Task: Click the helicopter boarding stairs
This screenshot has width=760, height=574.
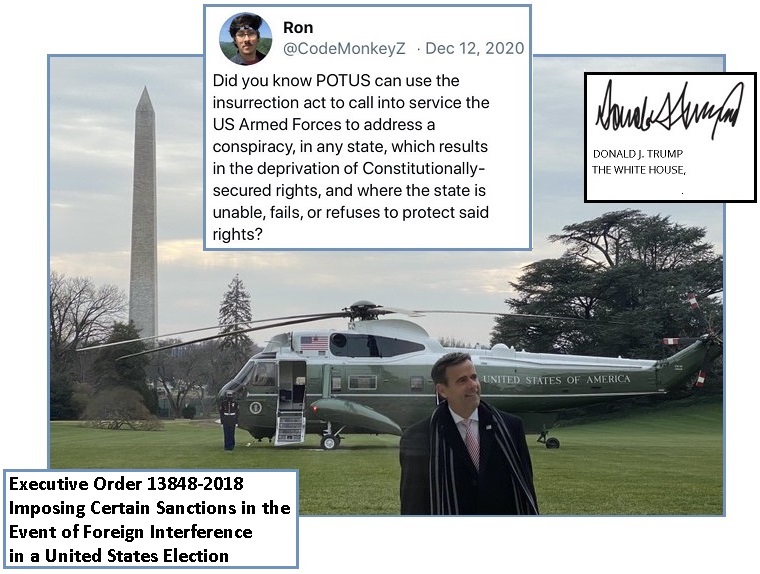Action: (x=289, y=425)
